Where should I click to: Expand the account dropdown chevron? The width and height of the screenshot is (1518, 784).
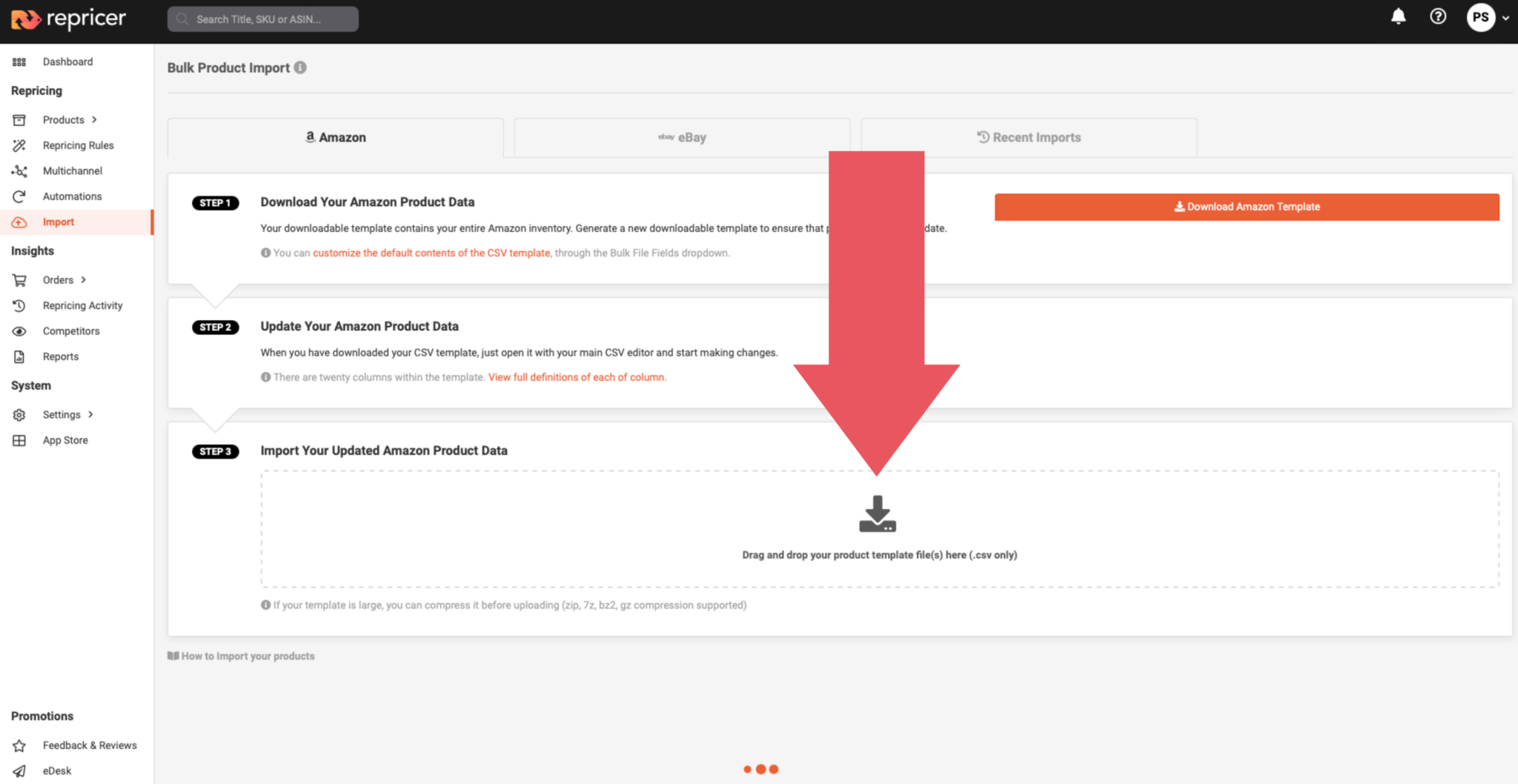tap(1505, 19)
